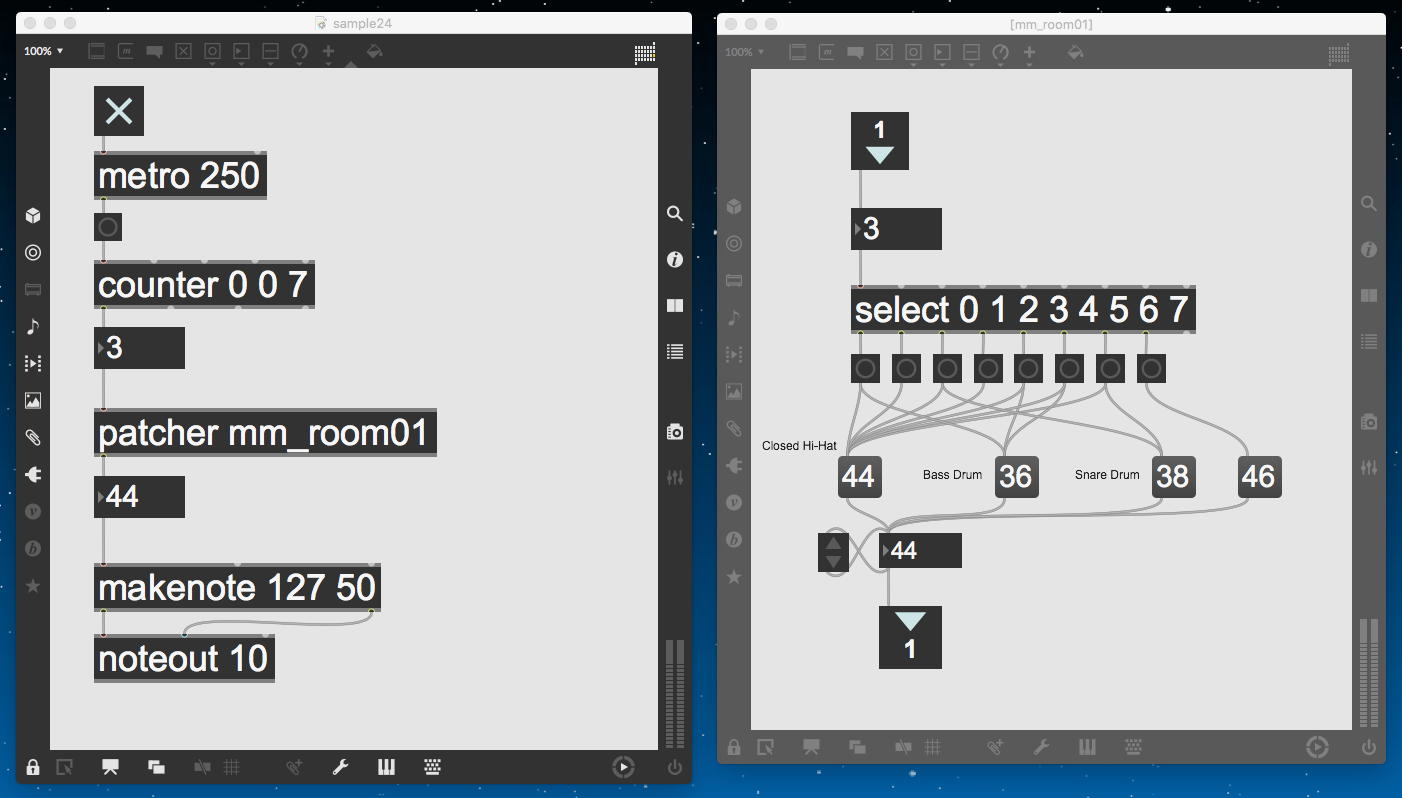Toggle the patcher lock in mm_room01 window
Image resolution: width=1402 pixels, height=798 pixels.
[x=734, y=746]
